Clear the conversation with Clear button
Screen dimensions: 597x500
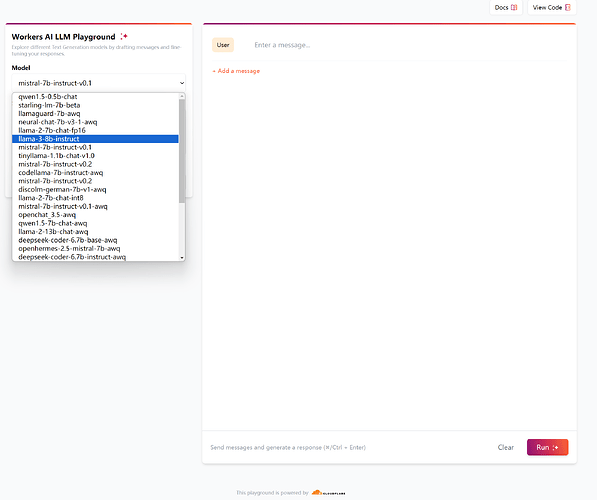pos(506,447)
